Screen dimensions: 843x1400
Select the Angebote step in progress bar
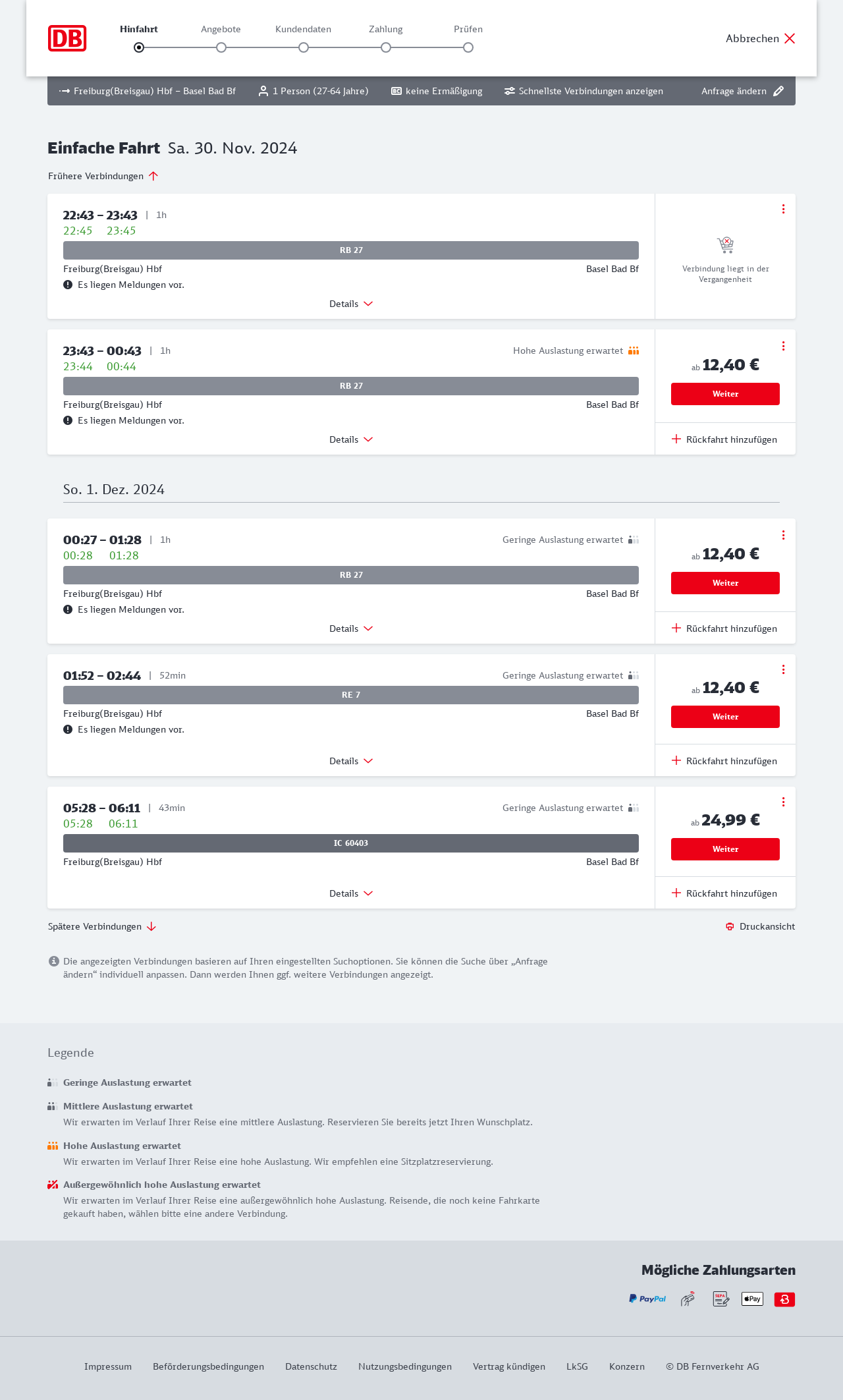coord(221,47)
